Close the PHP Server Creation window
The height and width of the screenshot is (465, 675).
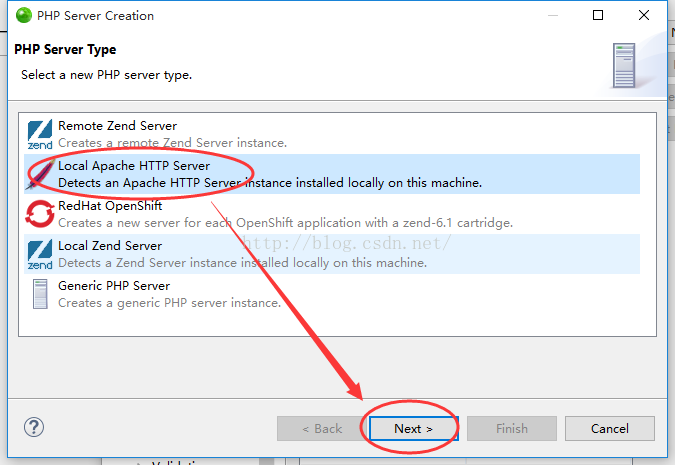click(x=644, y=15)
